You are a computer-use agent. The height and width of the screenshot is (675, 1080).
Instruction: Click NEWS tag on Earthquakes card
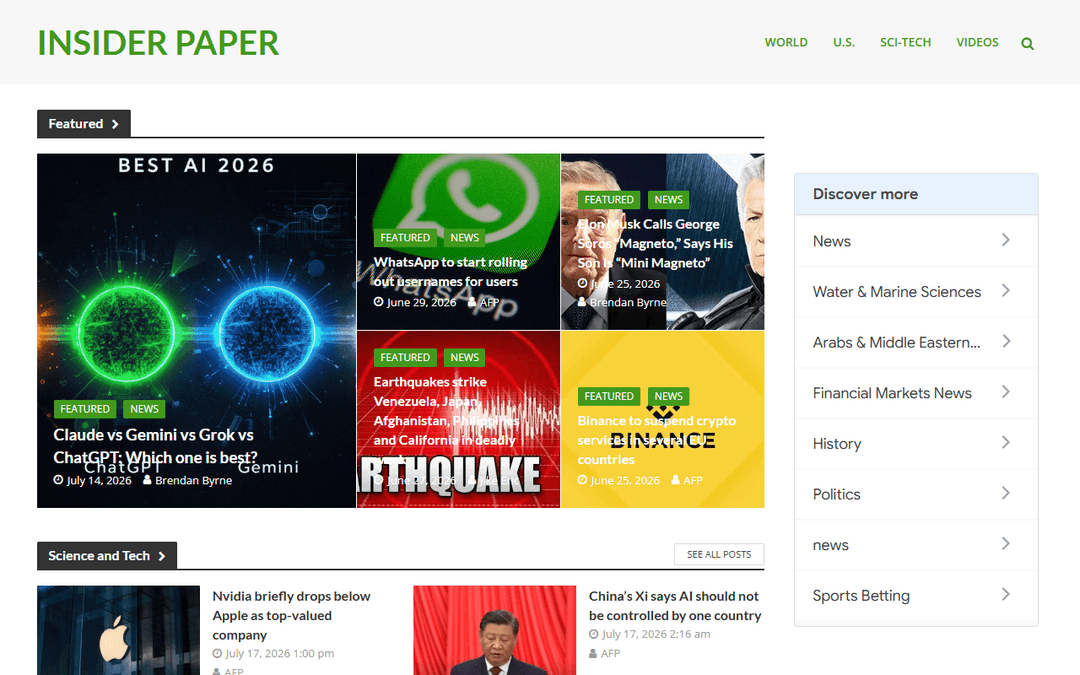(x=464, y=357)
